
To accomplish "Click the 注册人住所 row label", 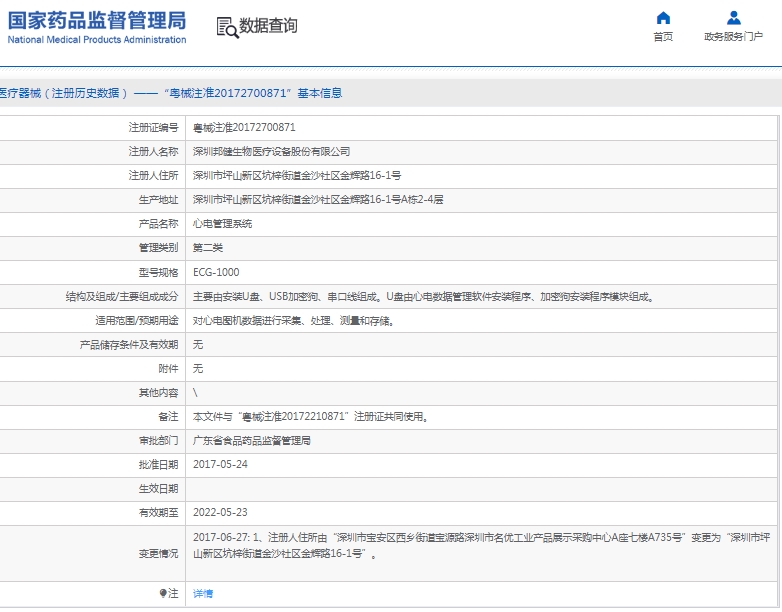I will (153, 176).
